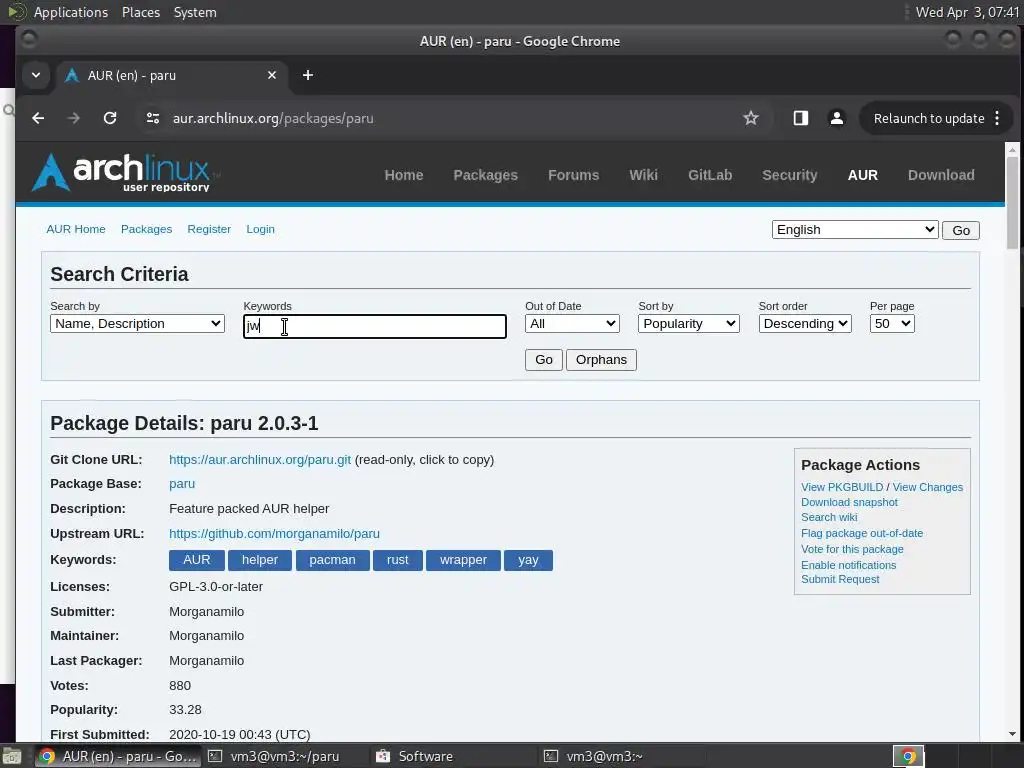Copy the paru.git clone URL
The width and height of the screenshot is (1024, 768).
tap(260, 460)
